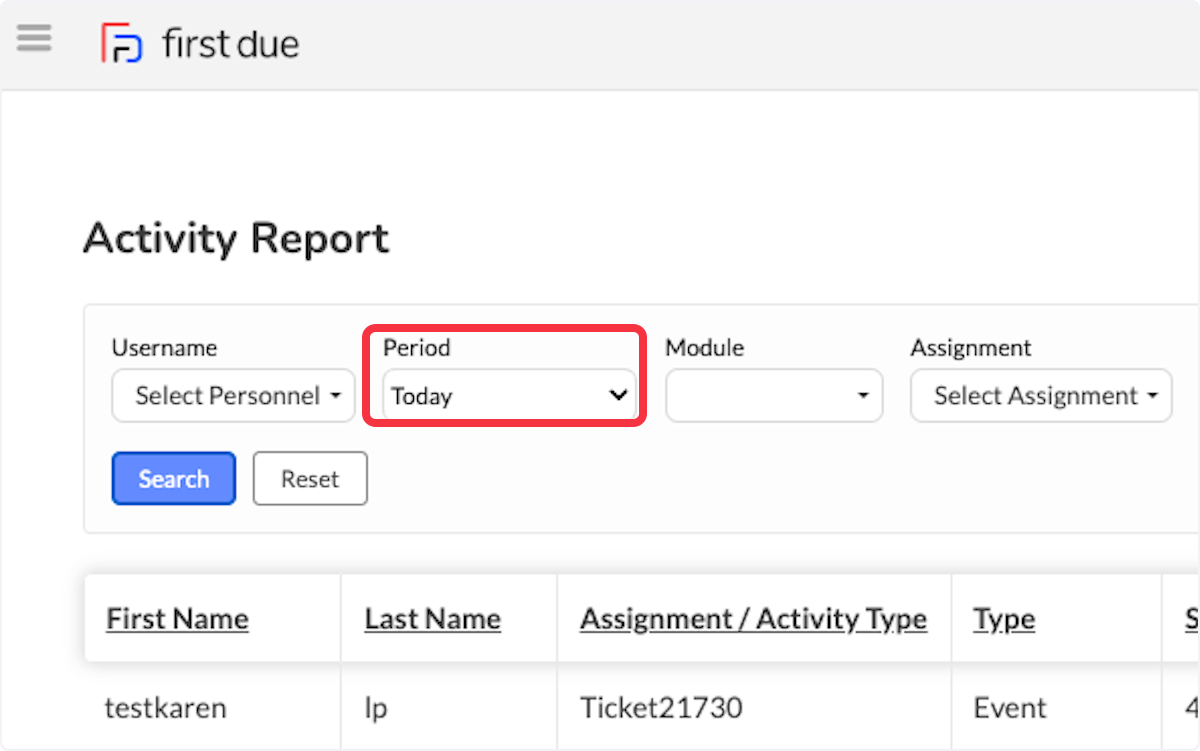Open the Select Assignment dropdown

pos(1041,396)
